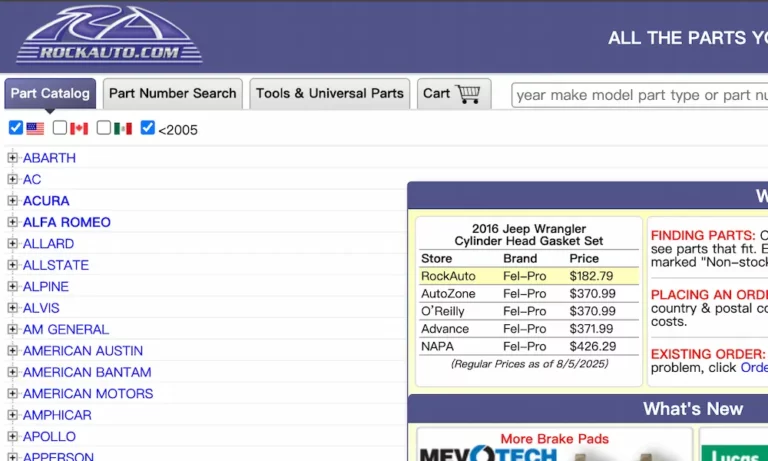
Task: Click the EXISTING ORDER heading
Action: [x=708, y=354]
